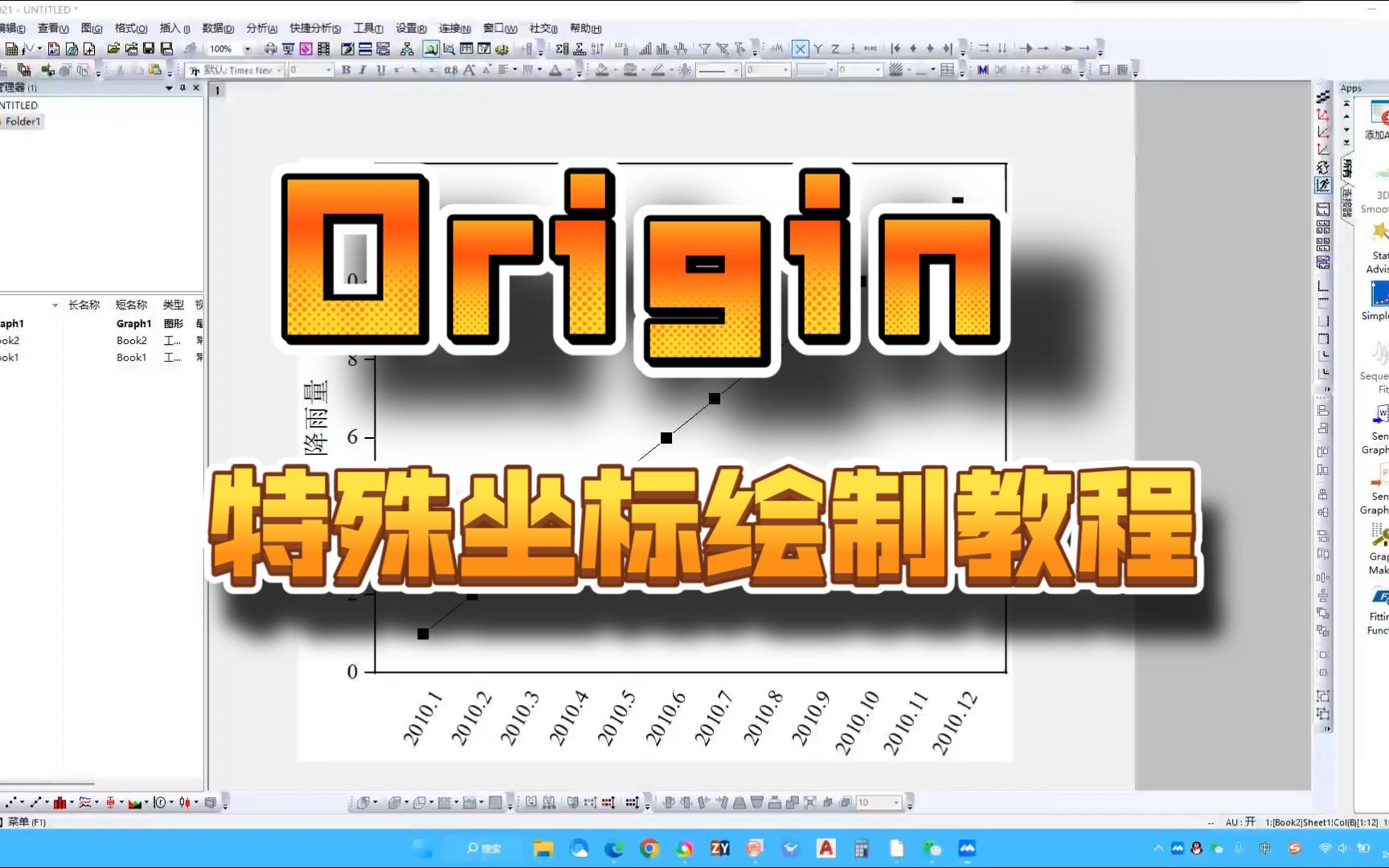The width and height of the screenshot is (1389, 868).
Task: Open the zoom 100% dropdown
Action: [248, 49]
